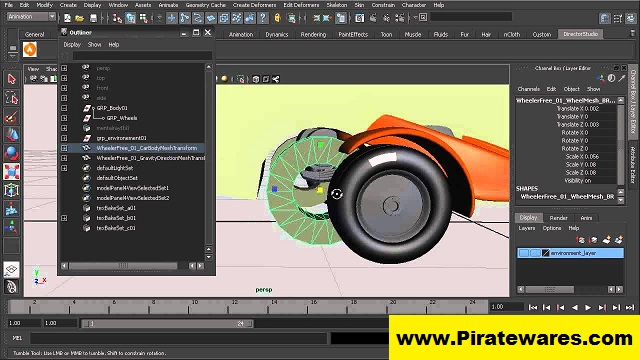Toggle manipulator display in Channel Box
Image resolution: width=640 pixels, height=360 pixels.
[x=601, y=78]
